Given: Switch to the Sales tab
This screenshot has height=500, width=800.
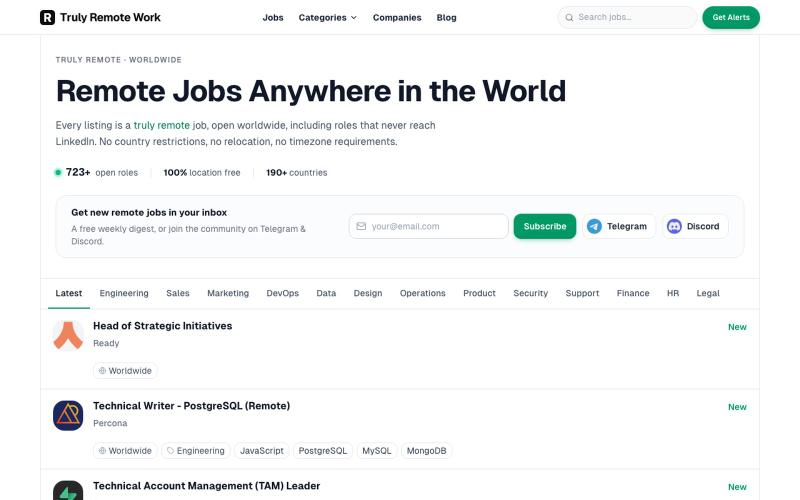Looking at the screenshot, I should pyautogui.click(x=178, y=293).
